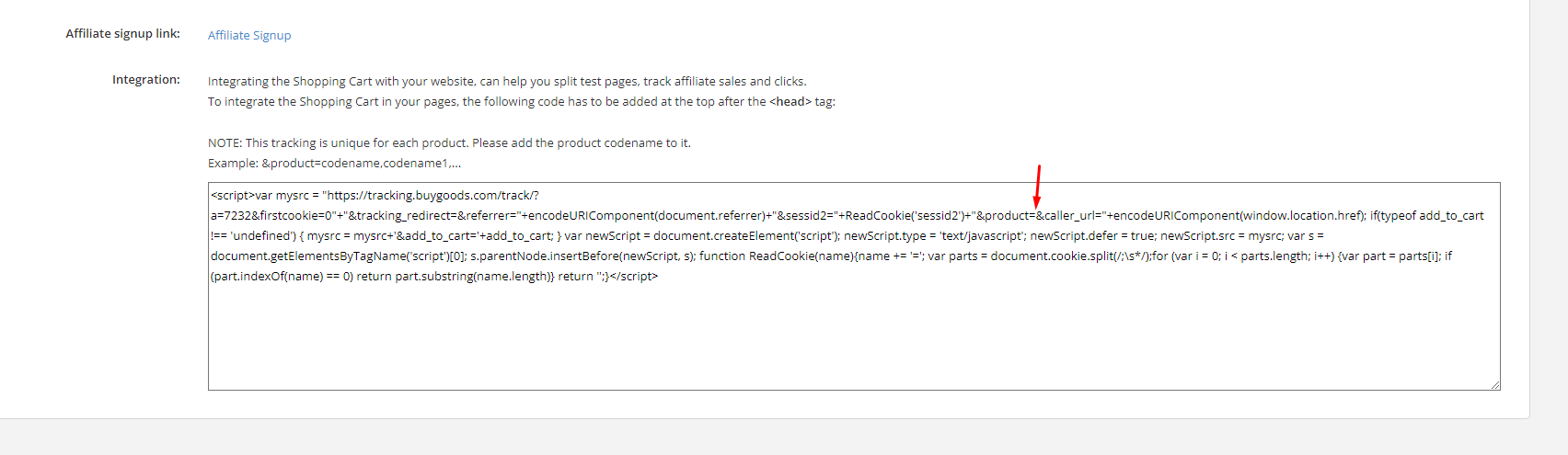Viewport: 1568px width, 455px height.
Task: Click the closing </script> tag
Action: tap(634, 277)
